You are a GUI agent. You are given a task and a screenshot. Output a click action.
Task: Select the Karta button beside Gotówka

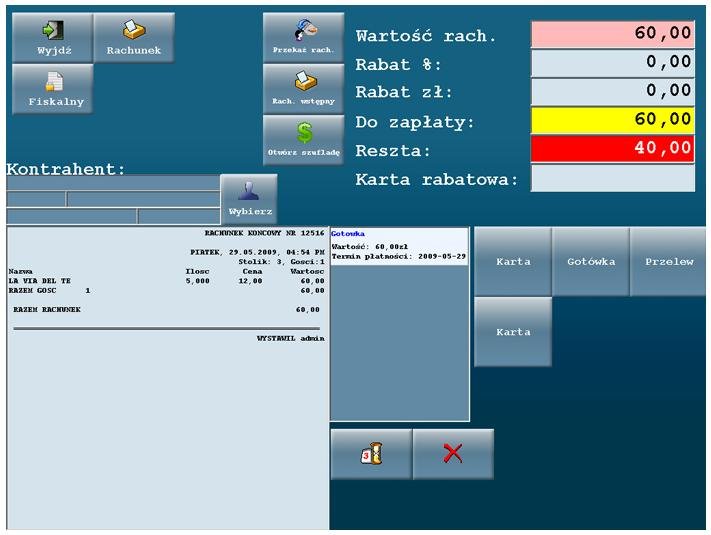(x=513, y=262)
